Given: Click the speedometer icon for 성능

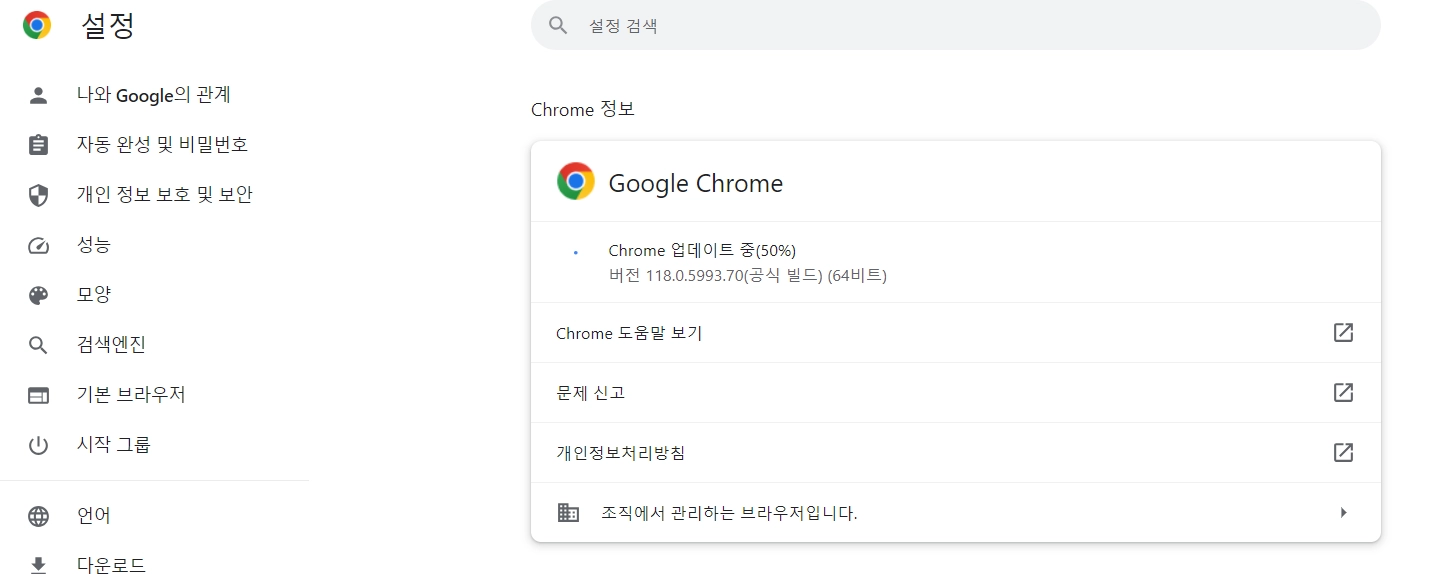Looking at the screenshot, I should point(38,245).
